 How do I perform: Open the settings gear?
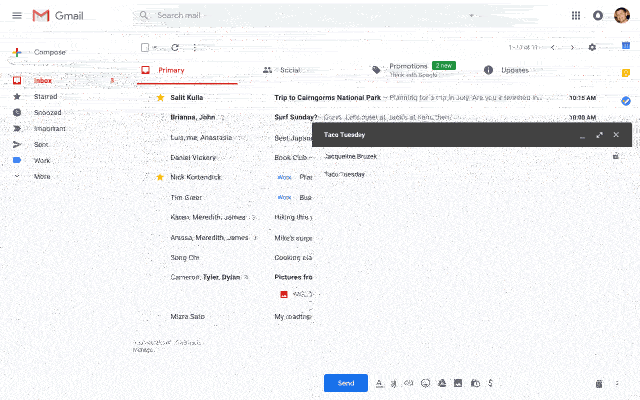[x=592, y=47]
